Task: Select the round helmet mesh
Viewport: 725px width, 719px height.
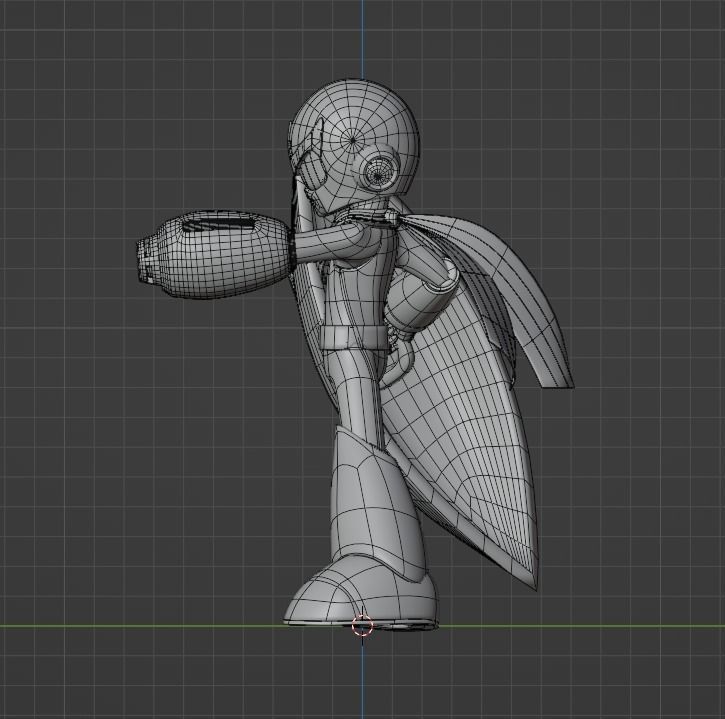Action: (354, 146)
